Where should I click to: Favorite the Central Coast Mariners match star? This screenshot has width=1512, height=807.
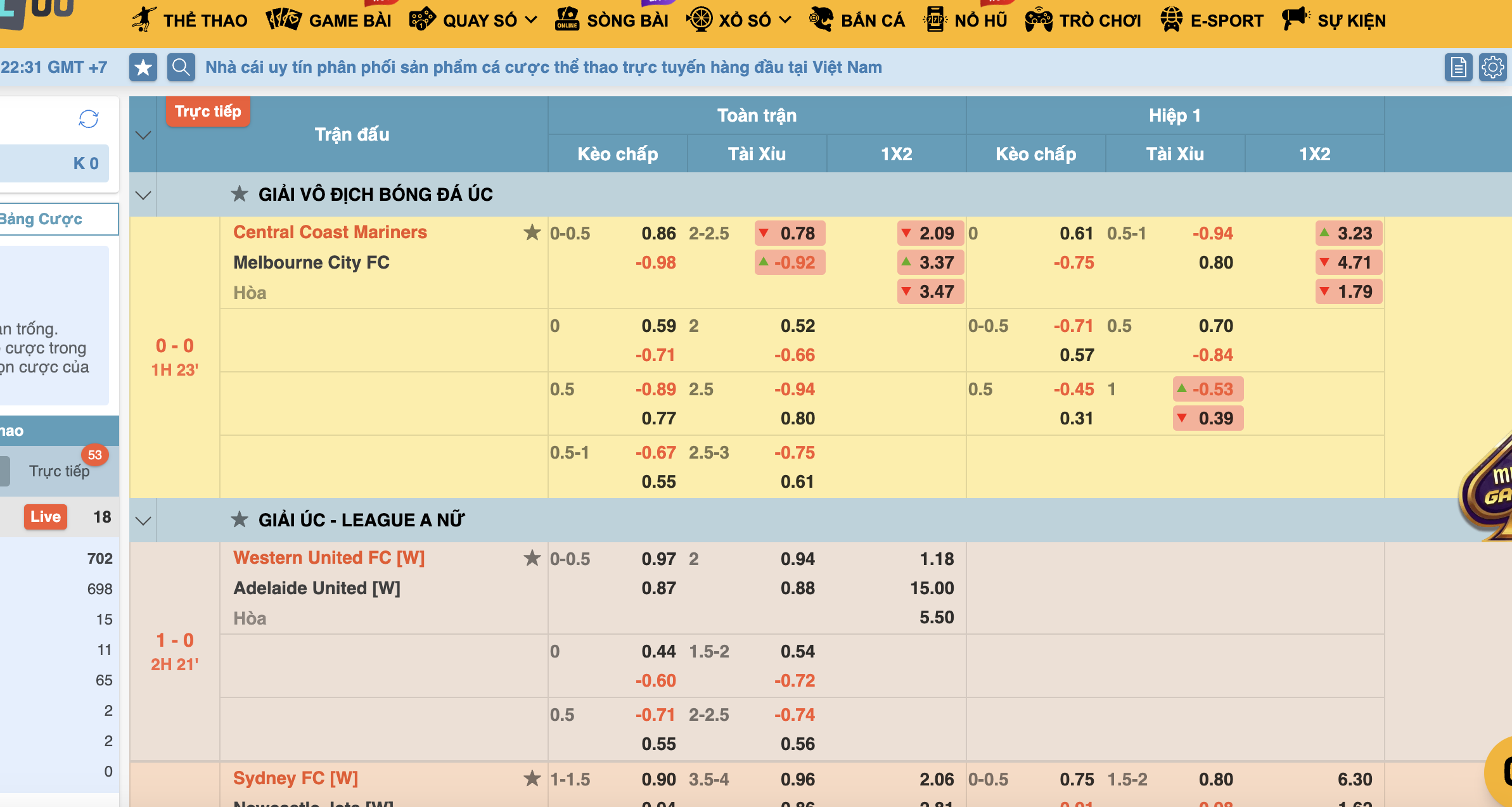[532, 232]
